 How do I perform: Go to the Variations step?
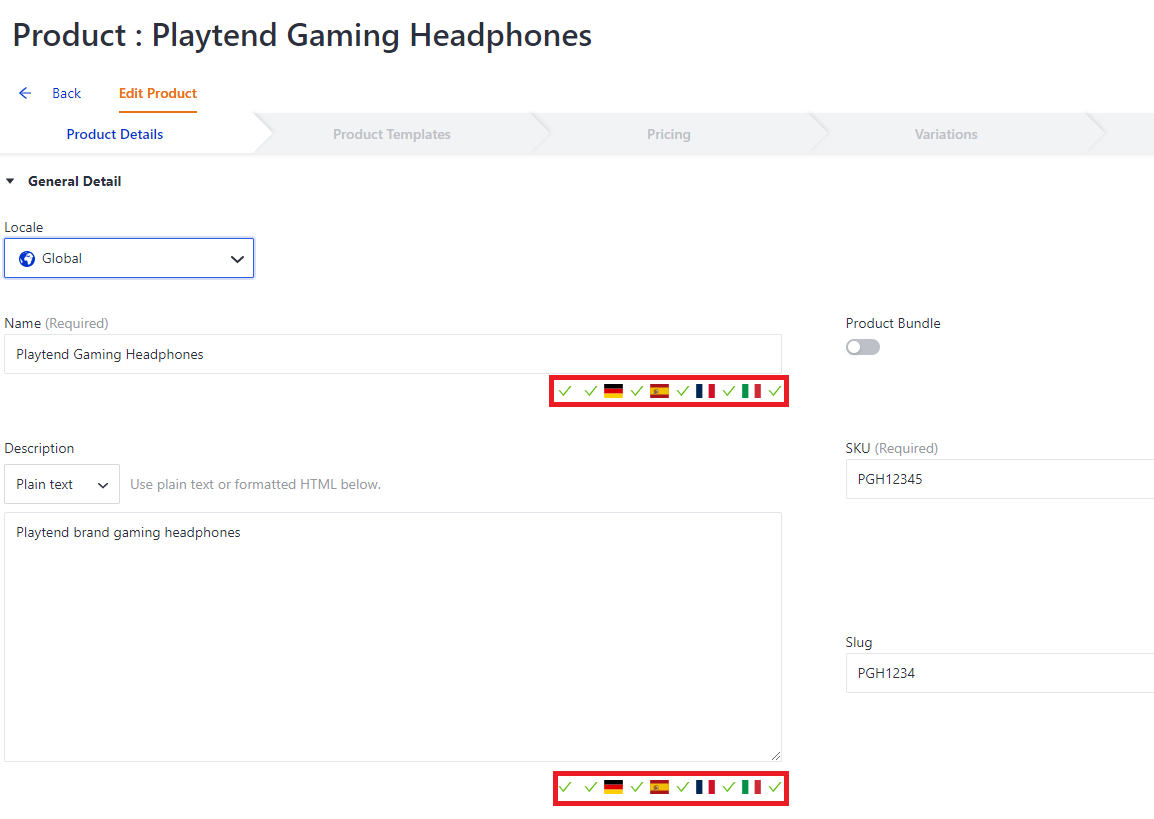point(946,134)
